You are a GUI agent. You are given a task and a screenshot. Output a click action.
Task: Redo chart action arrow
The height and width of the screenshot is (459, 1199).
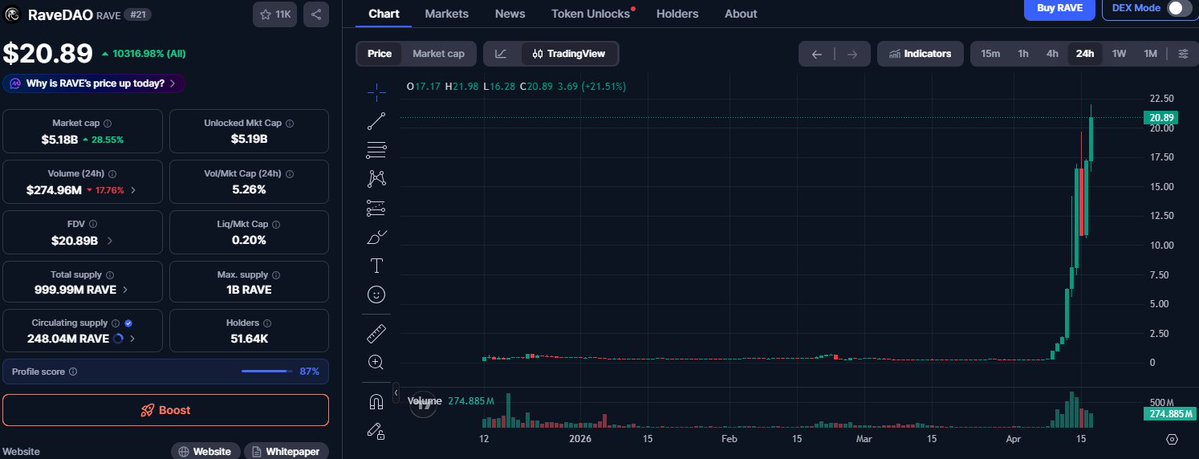[x=852, y=54]
